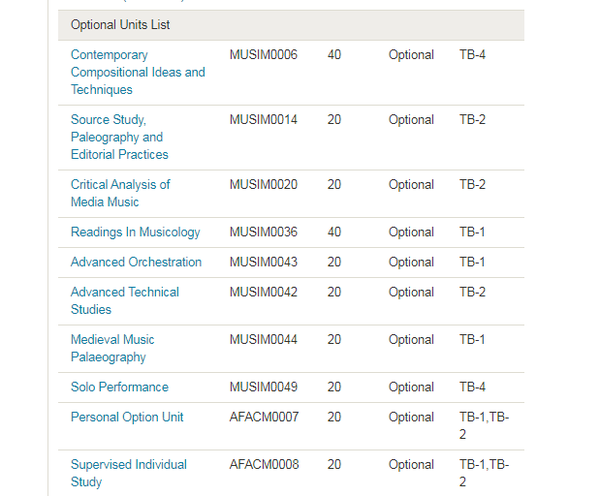Click unit code MUSIM0044 cell
The image size is (600, 496).
click(263, 339)
